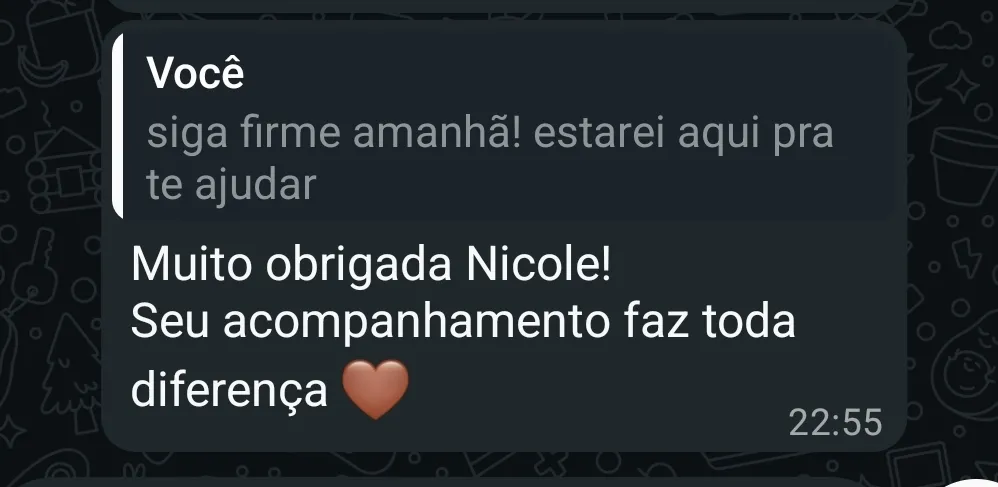Viewport: 998px width, 487px height.
Task: Tap the "Seu acompanhamento faz toda" text line
Action: [x=463, y=322]
